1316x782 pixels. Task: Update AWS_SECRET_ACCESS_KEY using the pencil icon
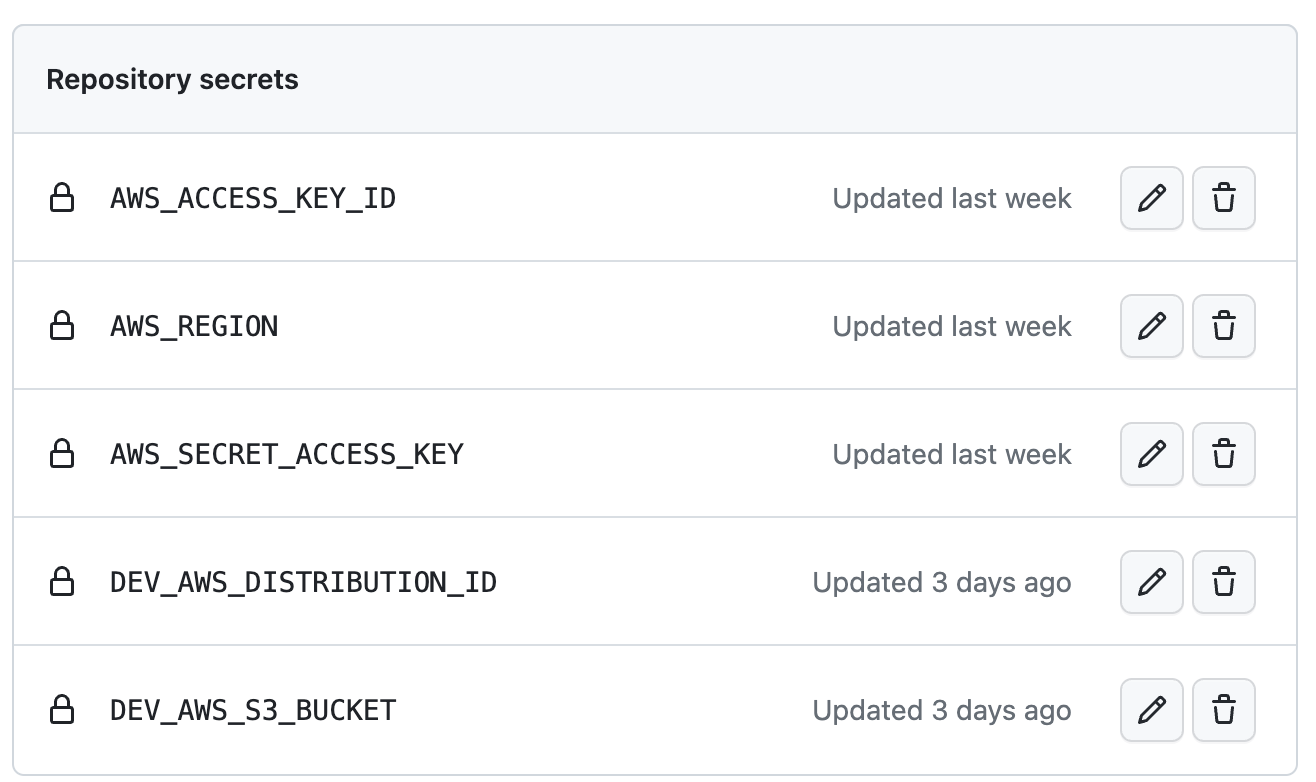(1152, 454)
